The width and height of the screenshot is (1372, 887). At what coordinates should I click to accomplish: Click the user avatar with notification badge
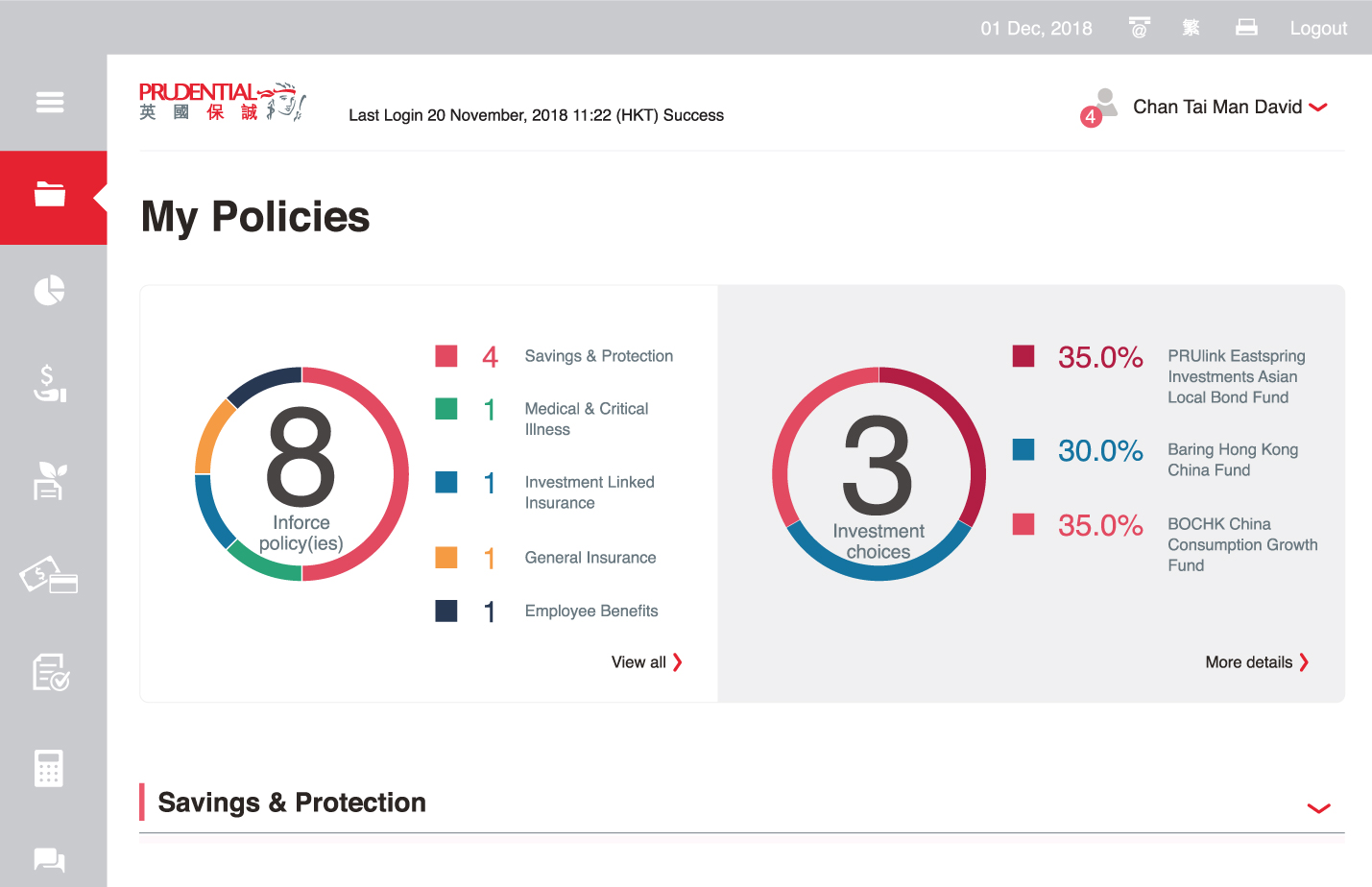tap(1100, 107)
